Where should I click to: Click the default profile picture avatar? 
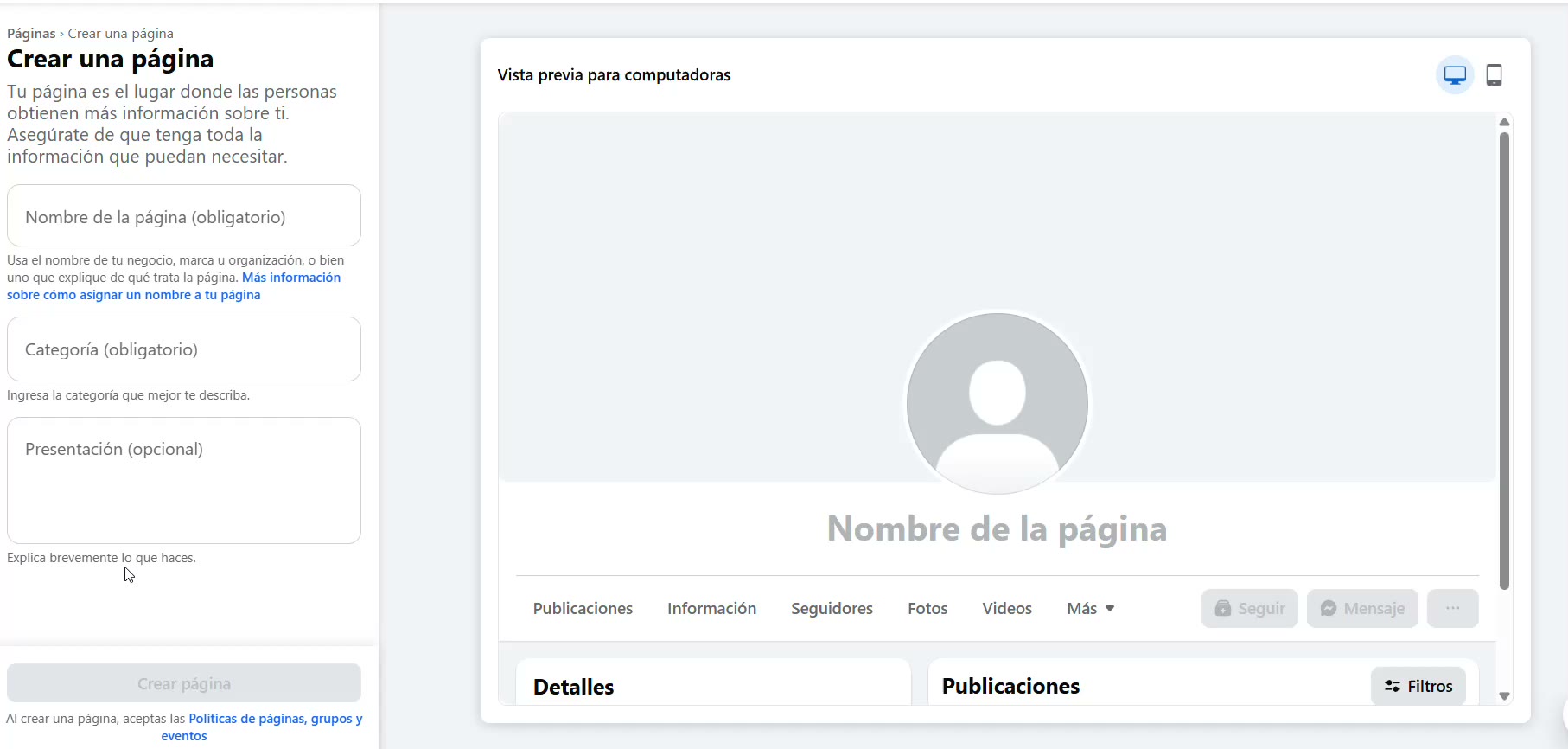[x=998, y=403]
